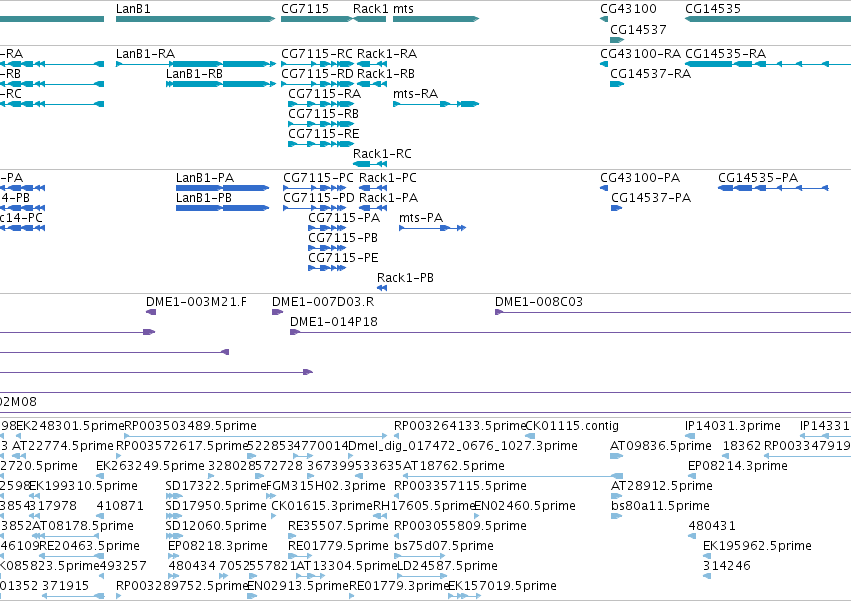Select the CG43100-RA transcript label
This screenshot has width=851, height=601.
click(x=640, y=54)
